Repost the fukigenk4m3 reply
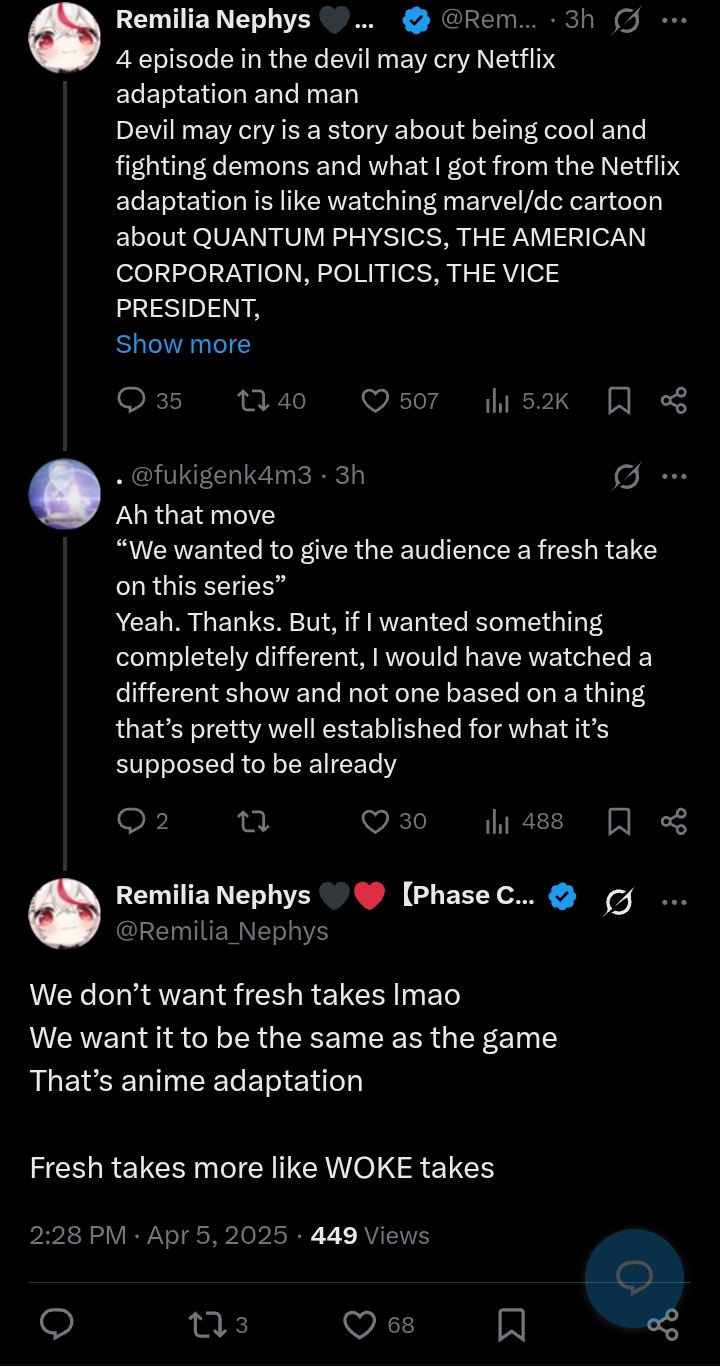This screenshot has width=720, height=1366. (x=252, y=821)
